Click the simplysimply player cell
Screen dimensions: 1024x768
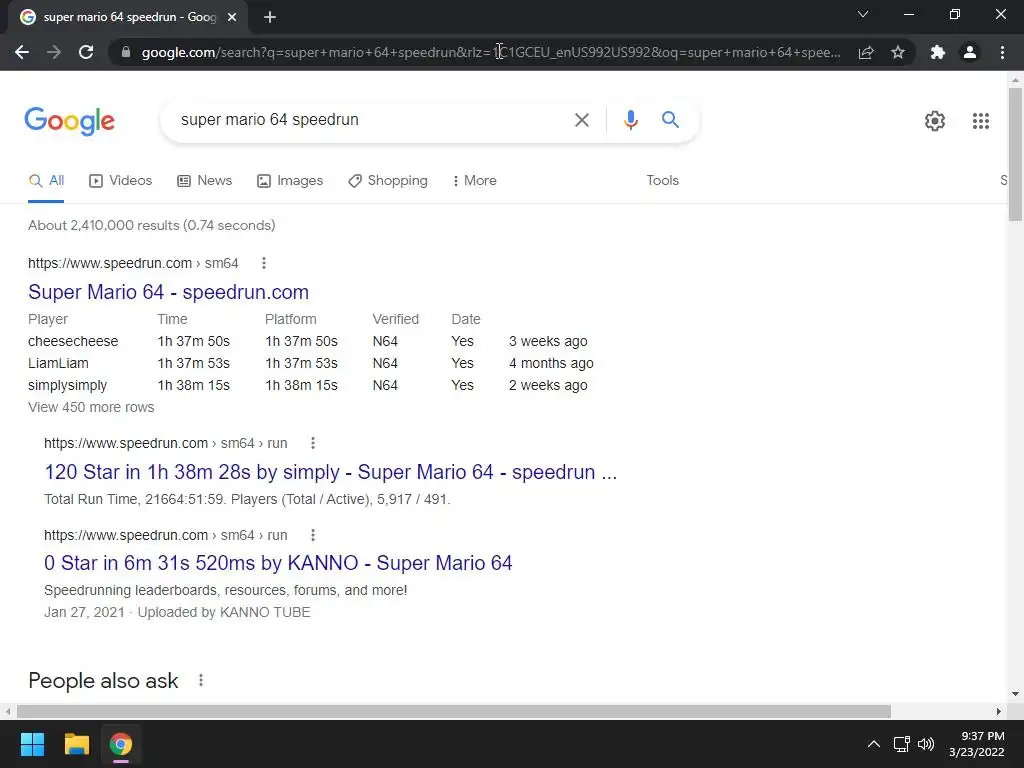point(67,386)
